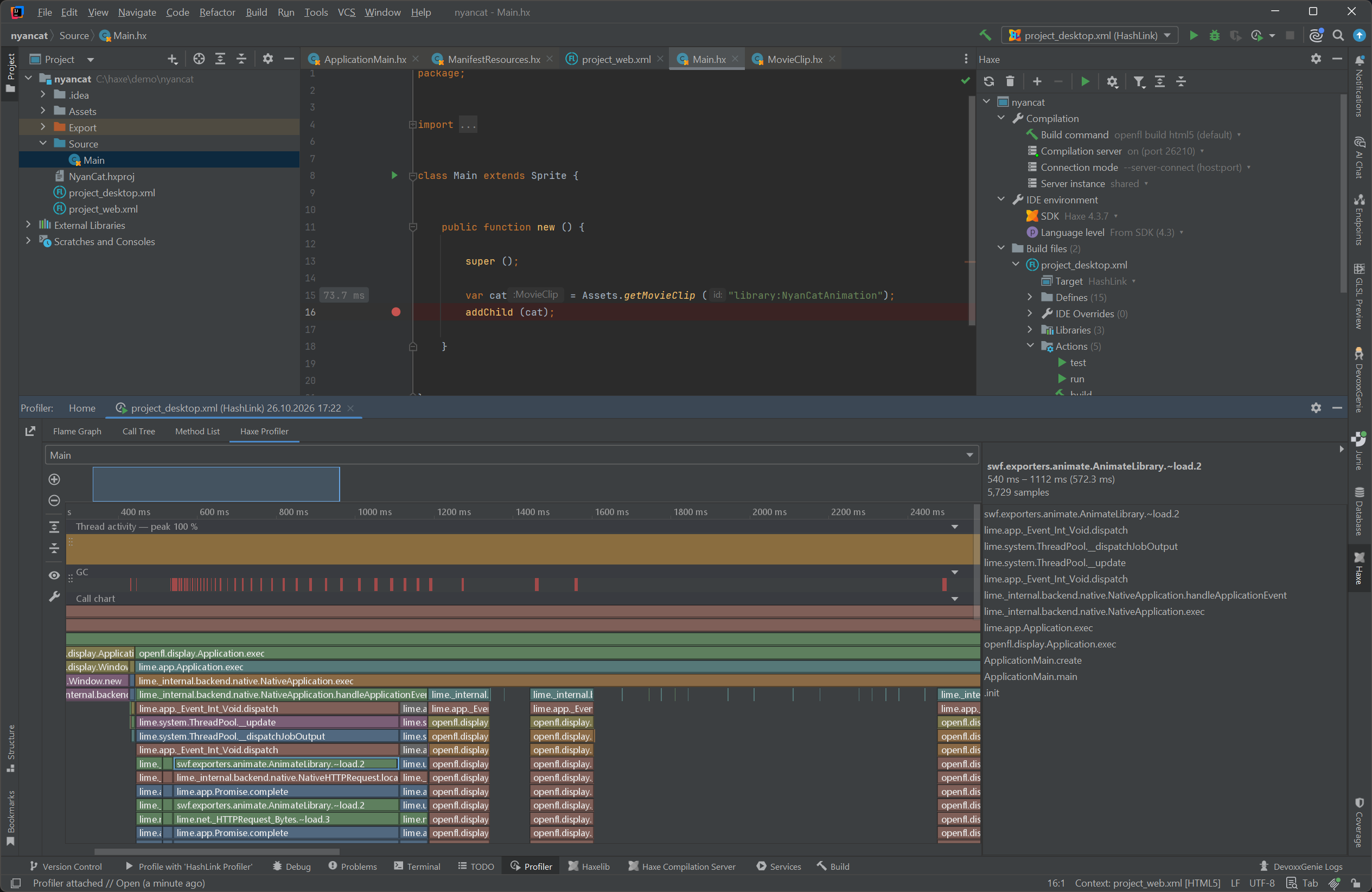The image size is (1372, 892).
Task: Select opened file locate target icon in Project
Action: (199, 59)
